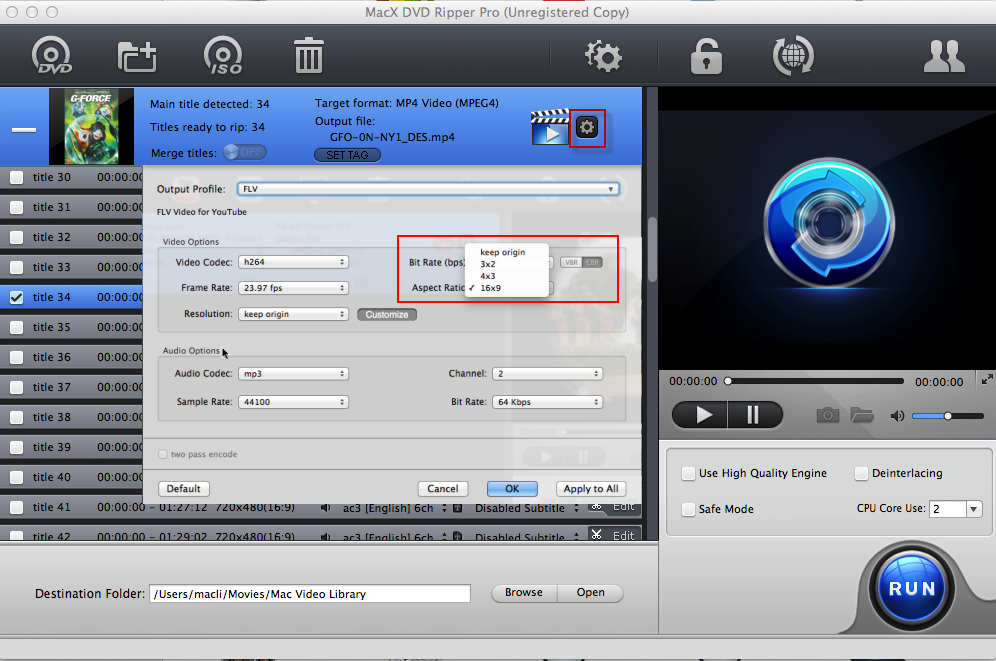Select keep origin aspect ratio

click(x=506, y=252)
